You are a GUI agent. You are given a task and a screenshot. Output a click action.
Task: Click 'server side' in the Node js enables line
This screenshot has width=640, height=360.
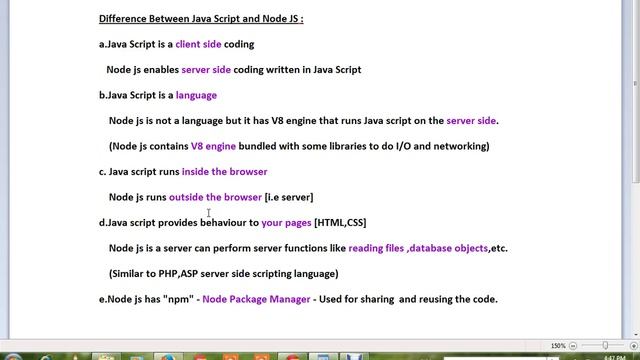[x=206, y=70]
